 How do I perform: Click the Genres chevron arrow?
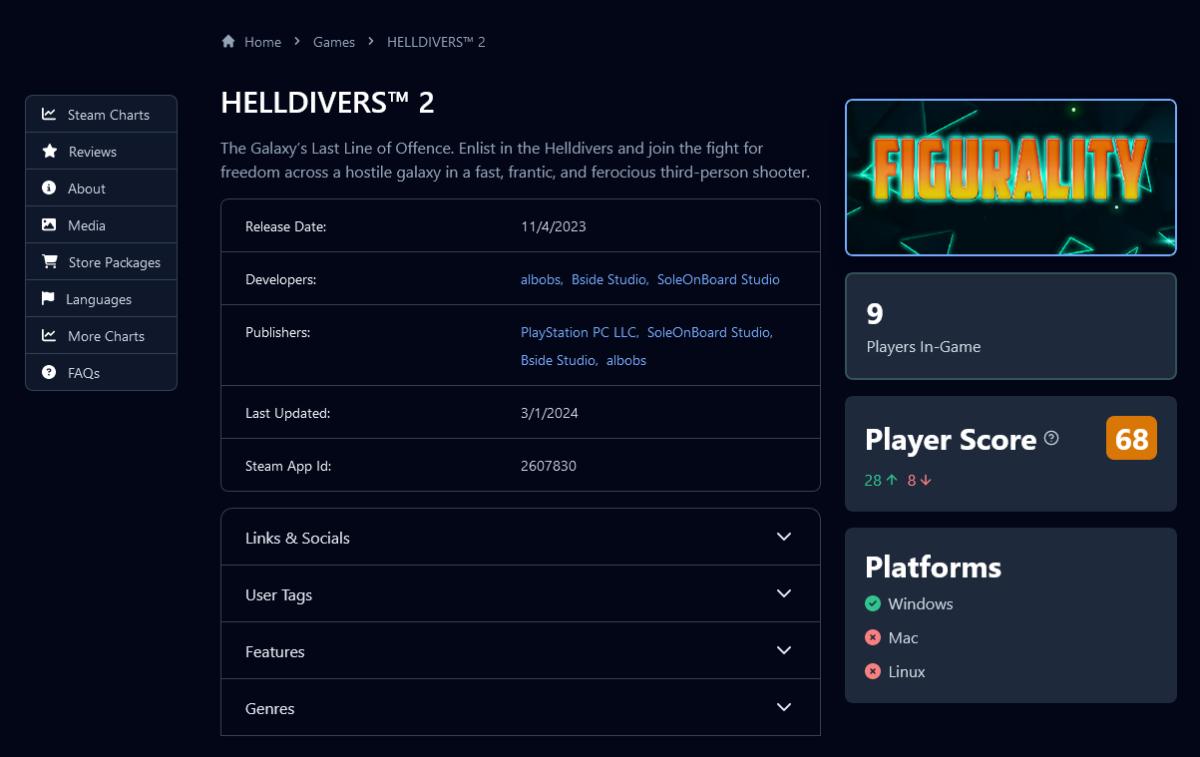[784, 707]
